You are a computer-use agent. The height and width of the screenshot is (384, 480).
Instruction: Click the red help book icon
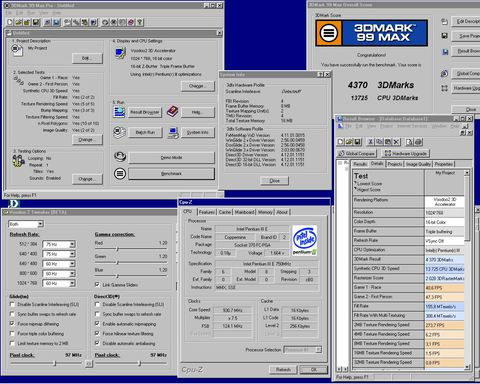172,111
